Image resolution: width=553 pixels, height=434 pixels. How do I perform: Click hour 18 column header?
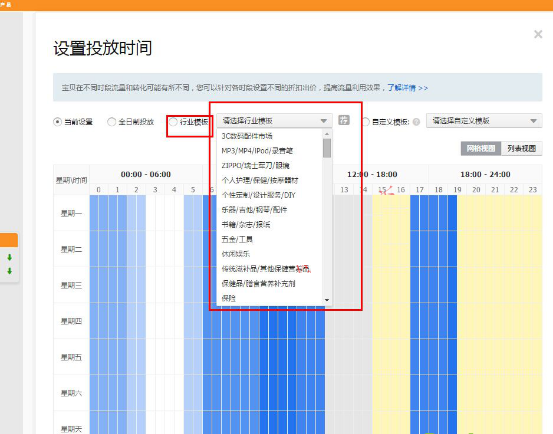point(438,190)
